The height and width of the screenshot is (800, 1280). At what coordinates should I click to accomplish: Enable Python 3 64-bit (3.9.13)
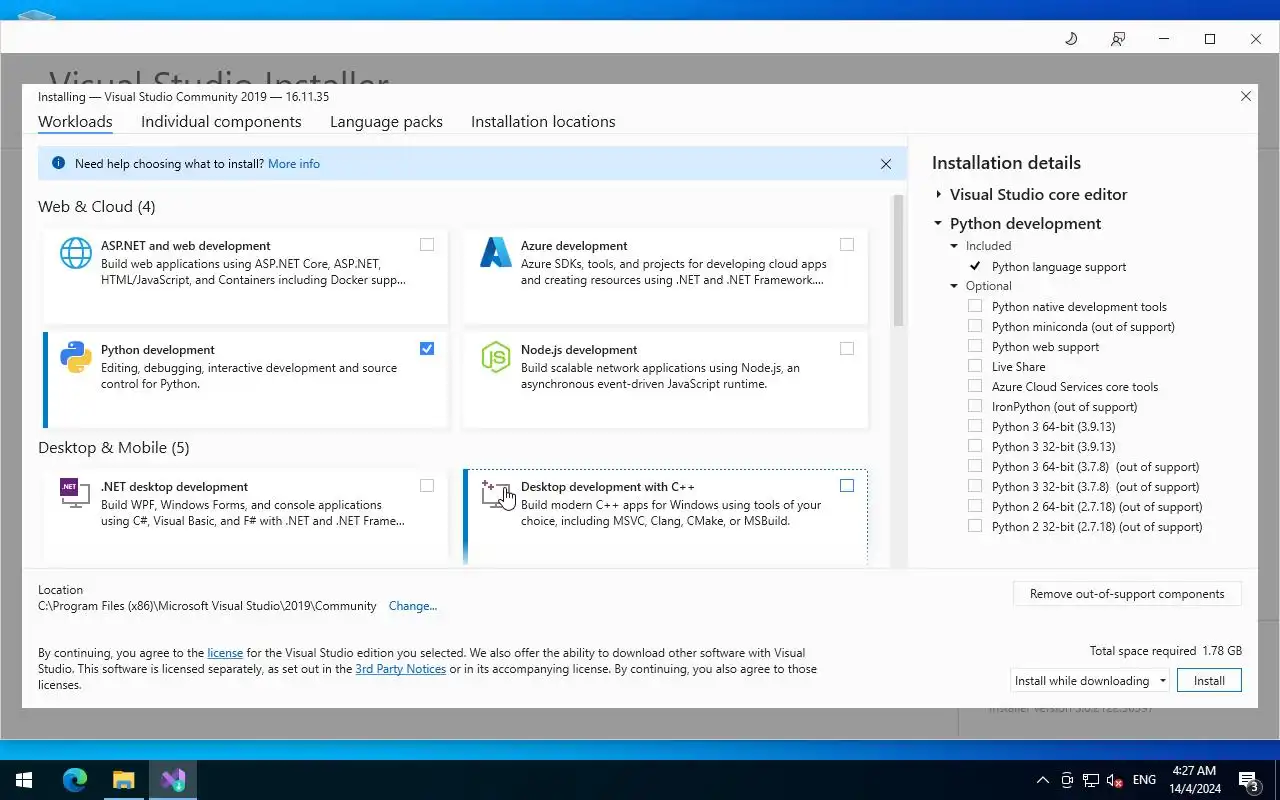coord(975,426)
